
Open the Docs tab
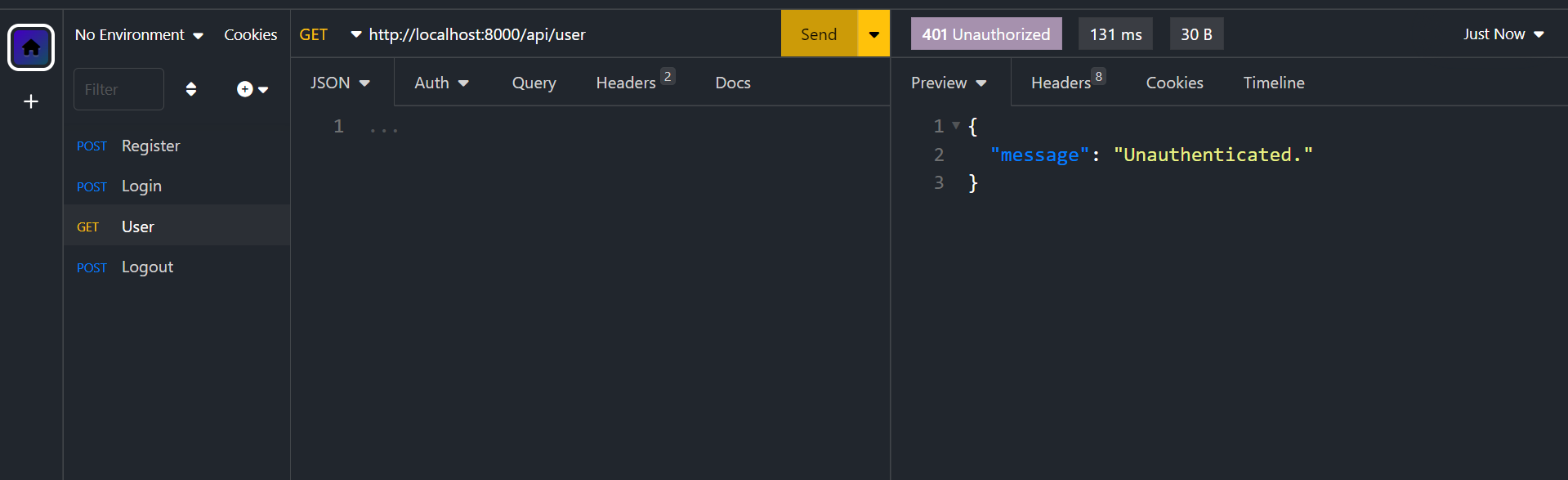(x=732, y=82)
